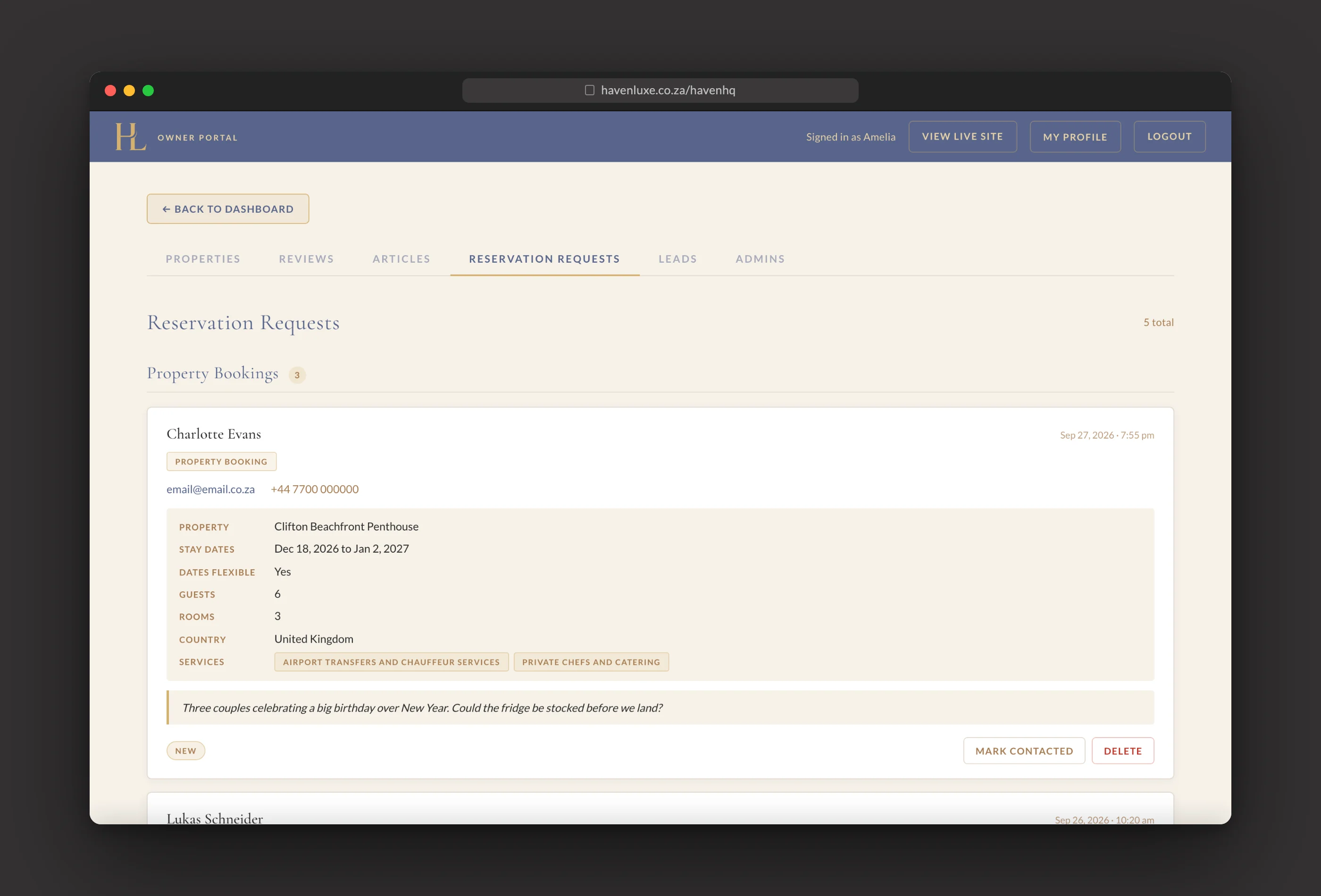Switch to the Reviews tab

point(306,259)
